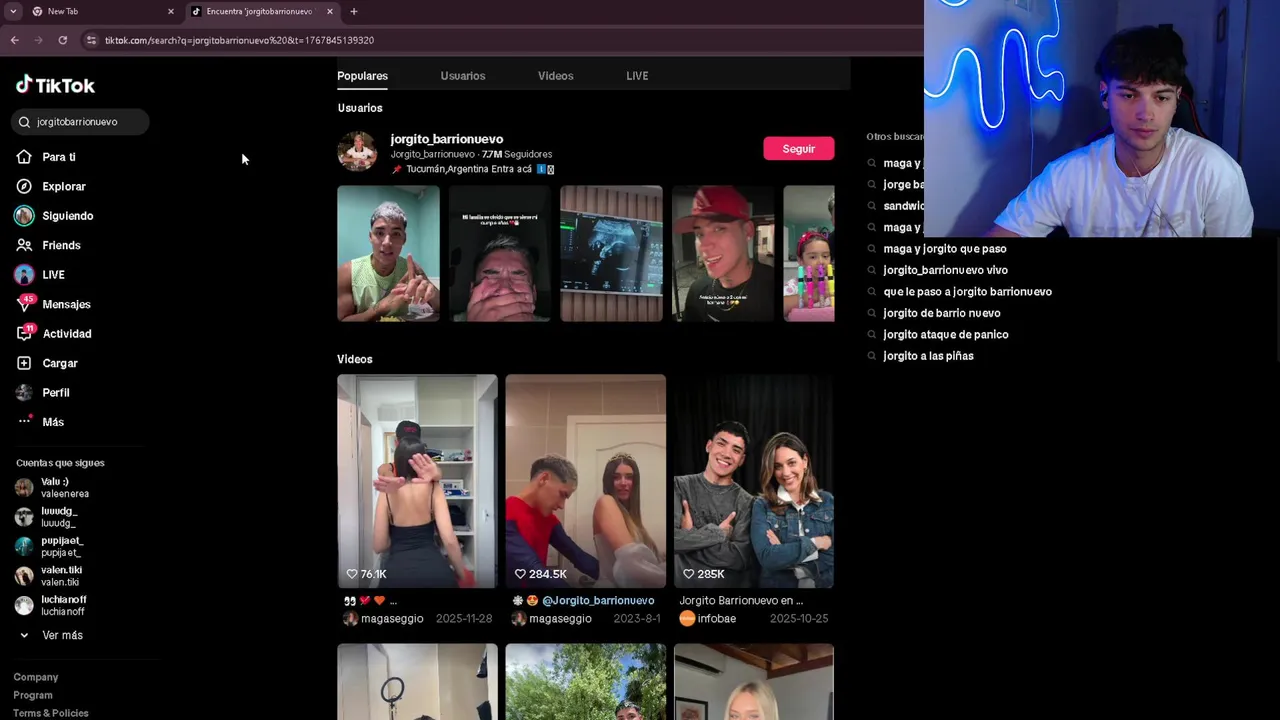Open Perfil in the sidebar

[55, 393]
